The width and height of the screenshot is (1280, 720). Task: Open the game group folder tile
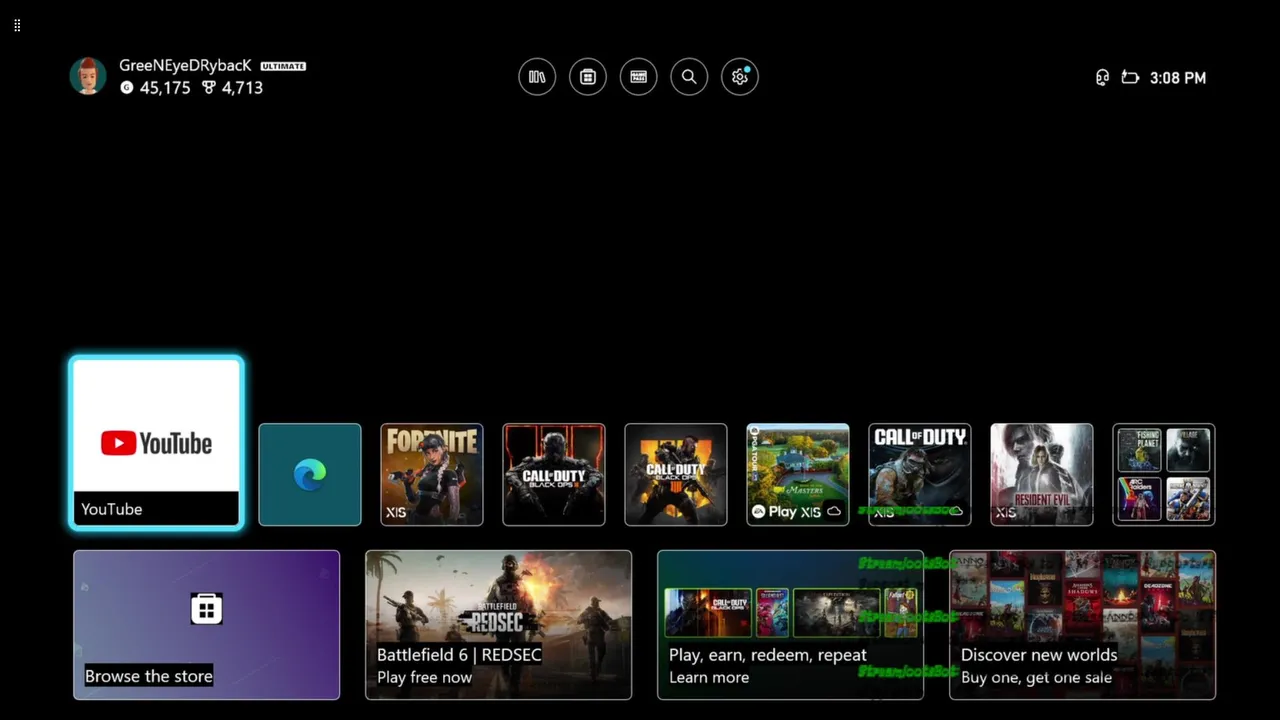1164,474
